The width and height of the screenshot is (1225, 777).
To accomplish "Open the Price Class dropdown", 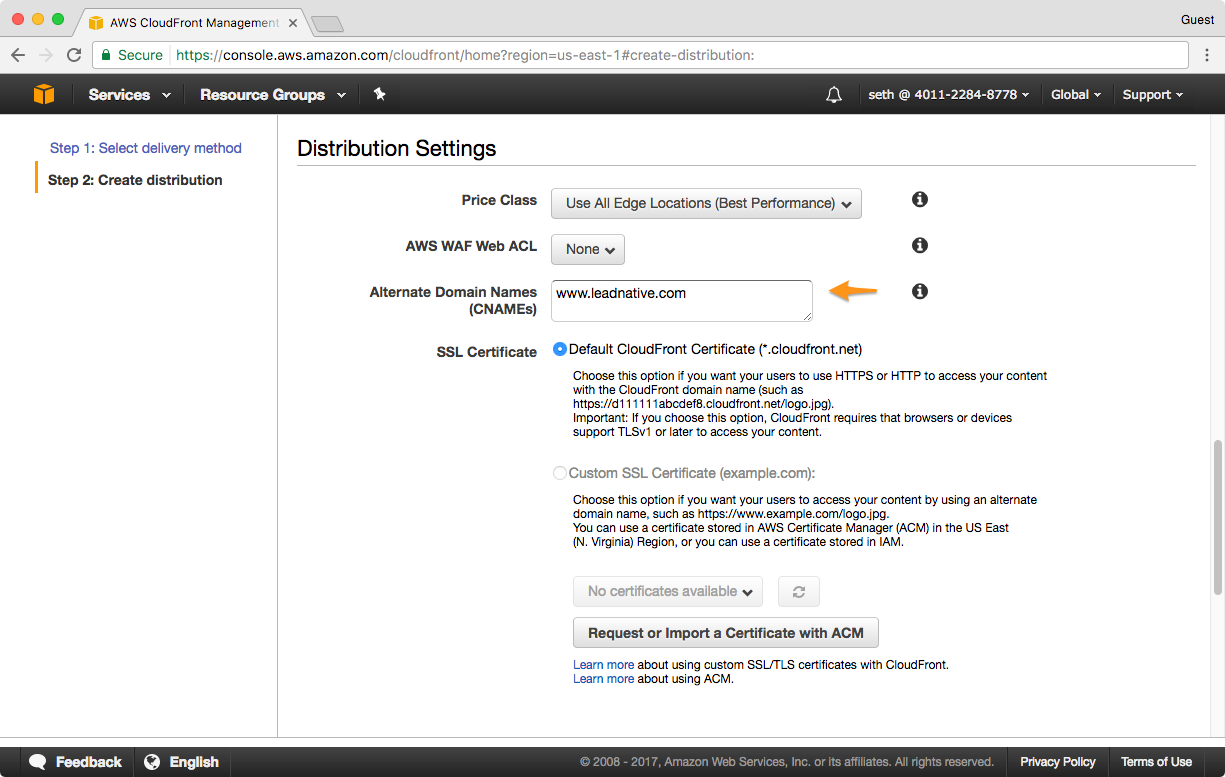I will 706,203.
